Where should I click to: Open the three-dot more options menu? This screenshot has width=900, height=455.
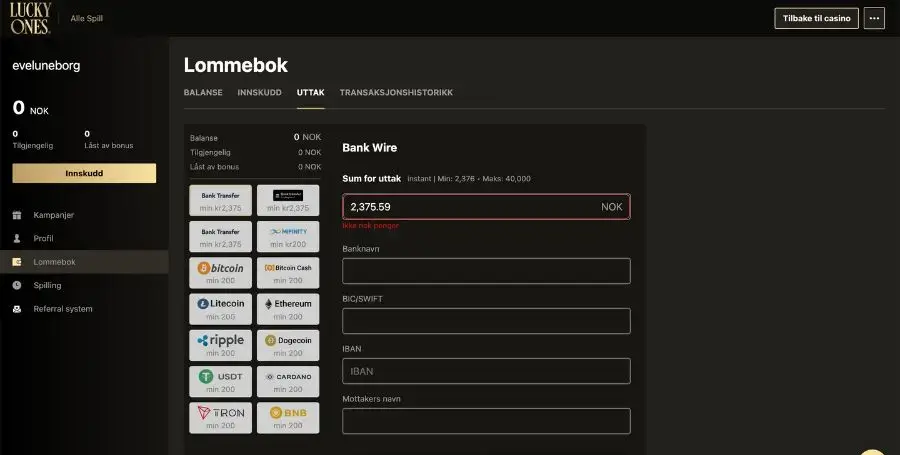pos(874,18)
